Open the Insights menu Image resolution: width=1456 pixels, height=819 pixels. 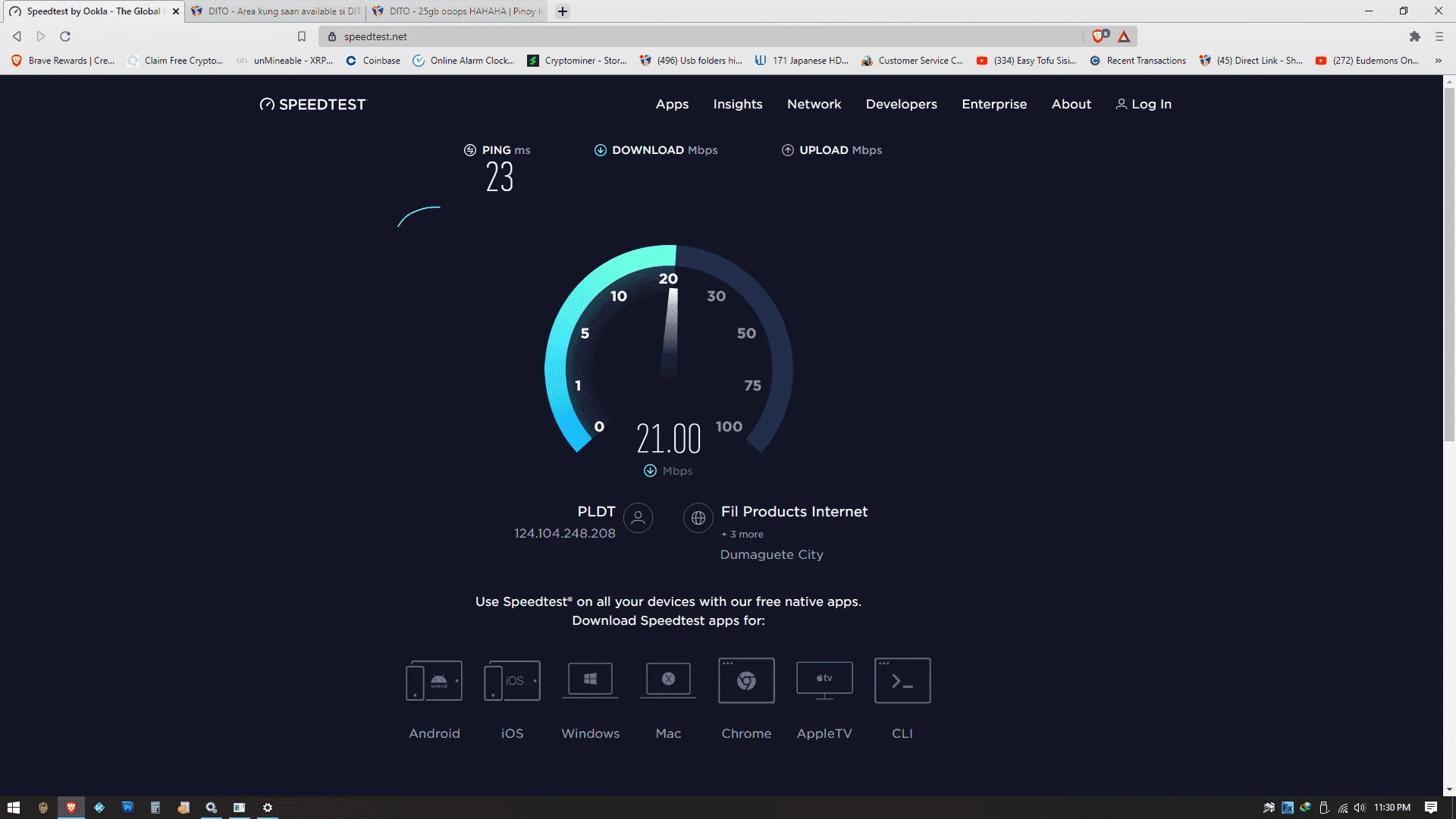738,105
